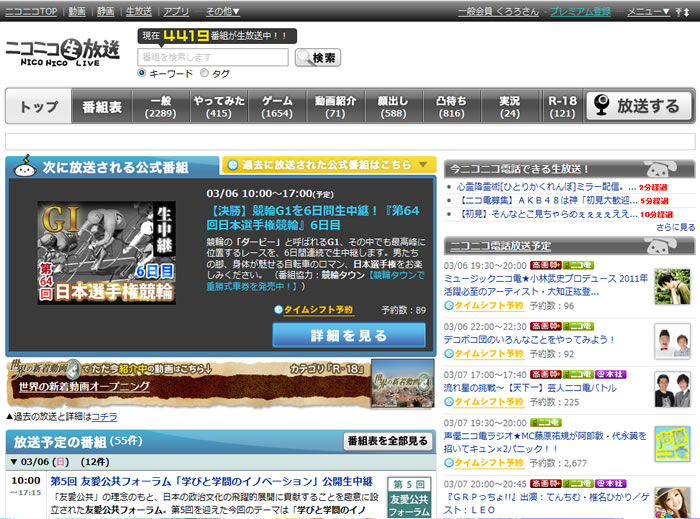This screenshot has width=700, height=519.
Task: Click the timeshift clock icon for 予約数 92
Action: [x=449, y=353]
